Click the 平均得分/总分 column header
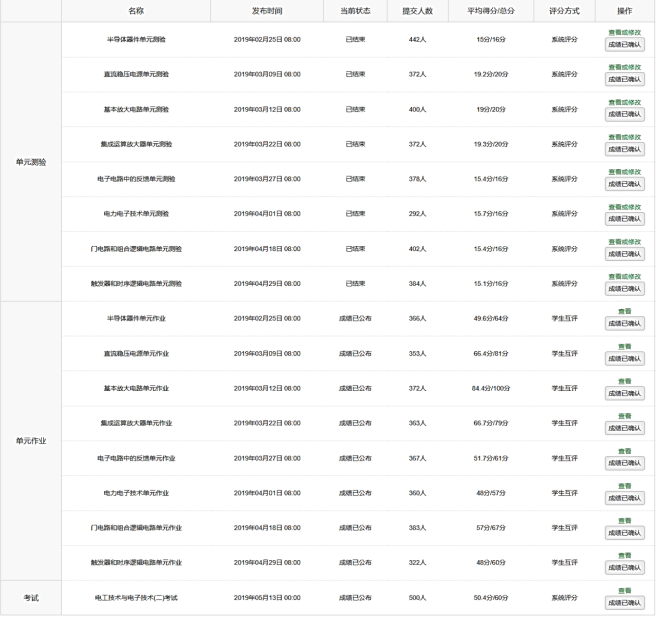 [x=491, y=11]
